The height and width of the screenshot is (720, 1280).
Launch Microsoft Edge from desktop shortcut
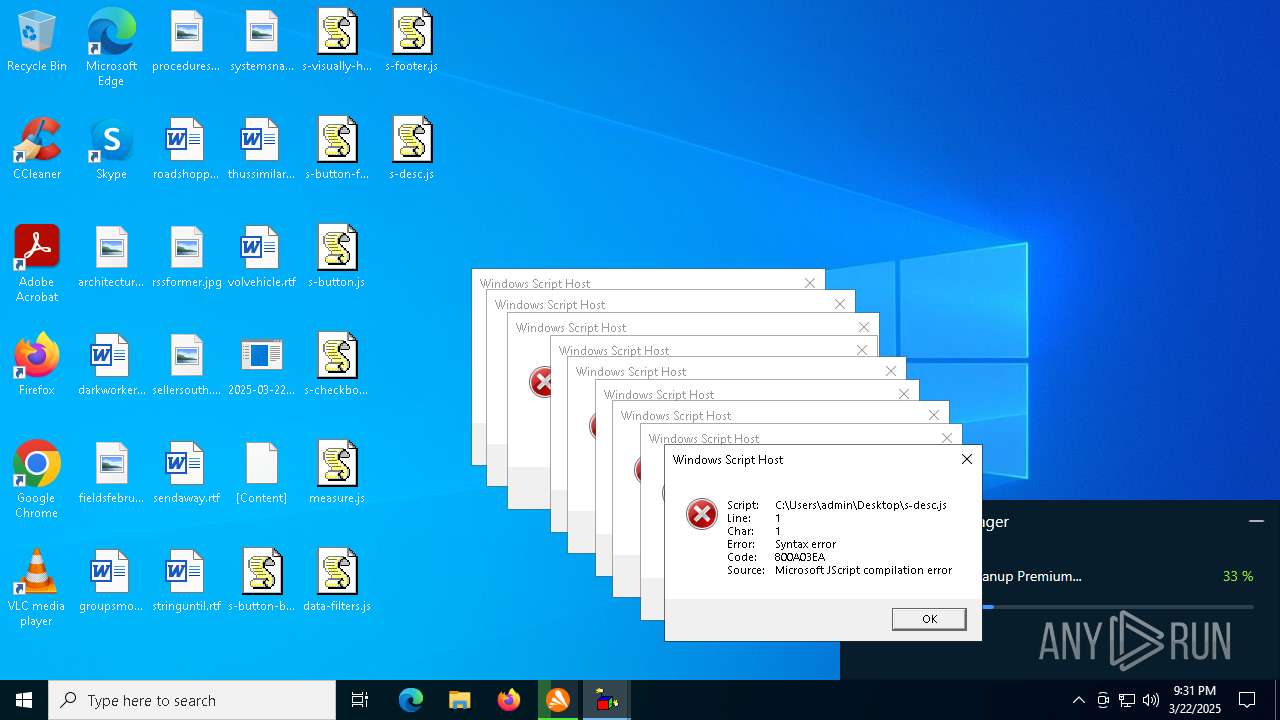click(111, 48)
